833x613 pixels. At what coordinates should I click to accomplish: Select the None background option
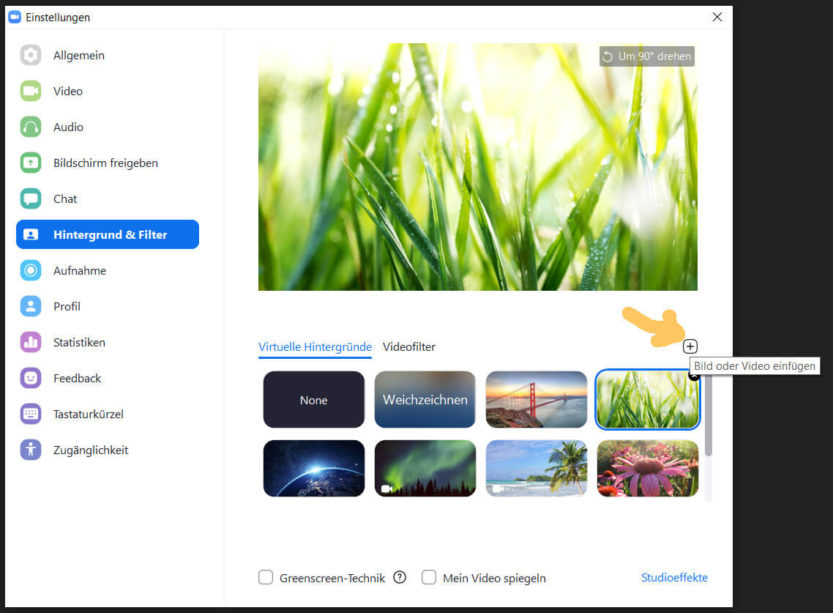click(x=313, y=399)
